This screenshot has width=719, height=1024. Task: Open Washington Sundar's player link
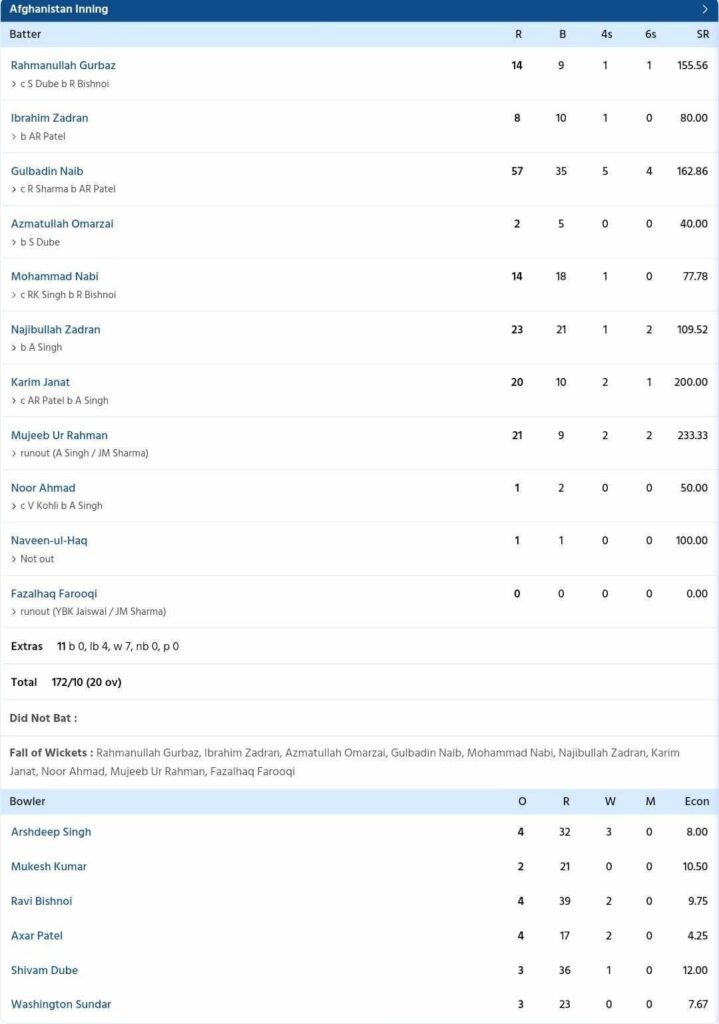click(x=61, y=1004)
